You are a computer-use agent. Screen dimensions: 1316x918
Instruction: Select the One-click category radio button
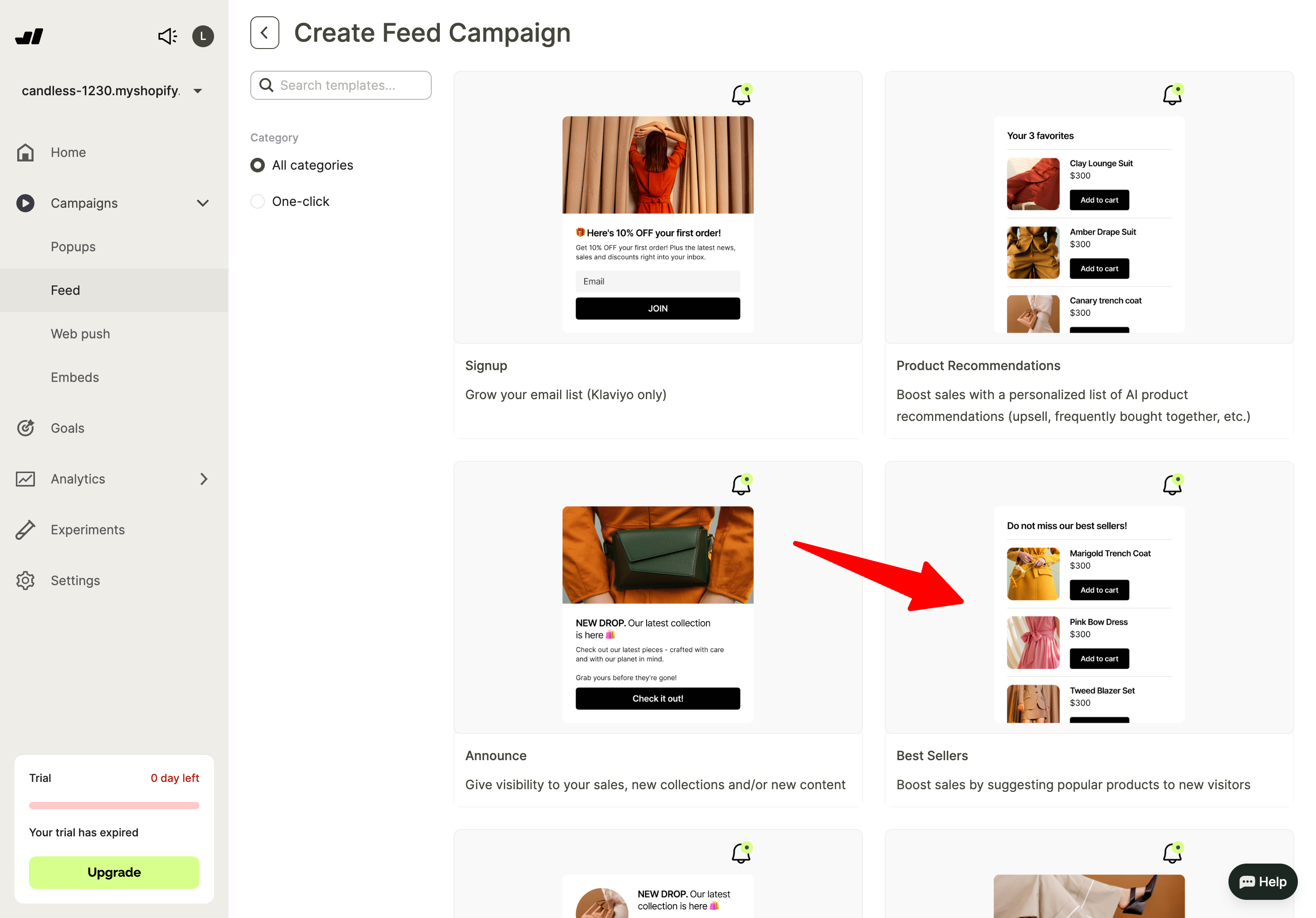(x=258, y=201)
